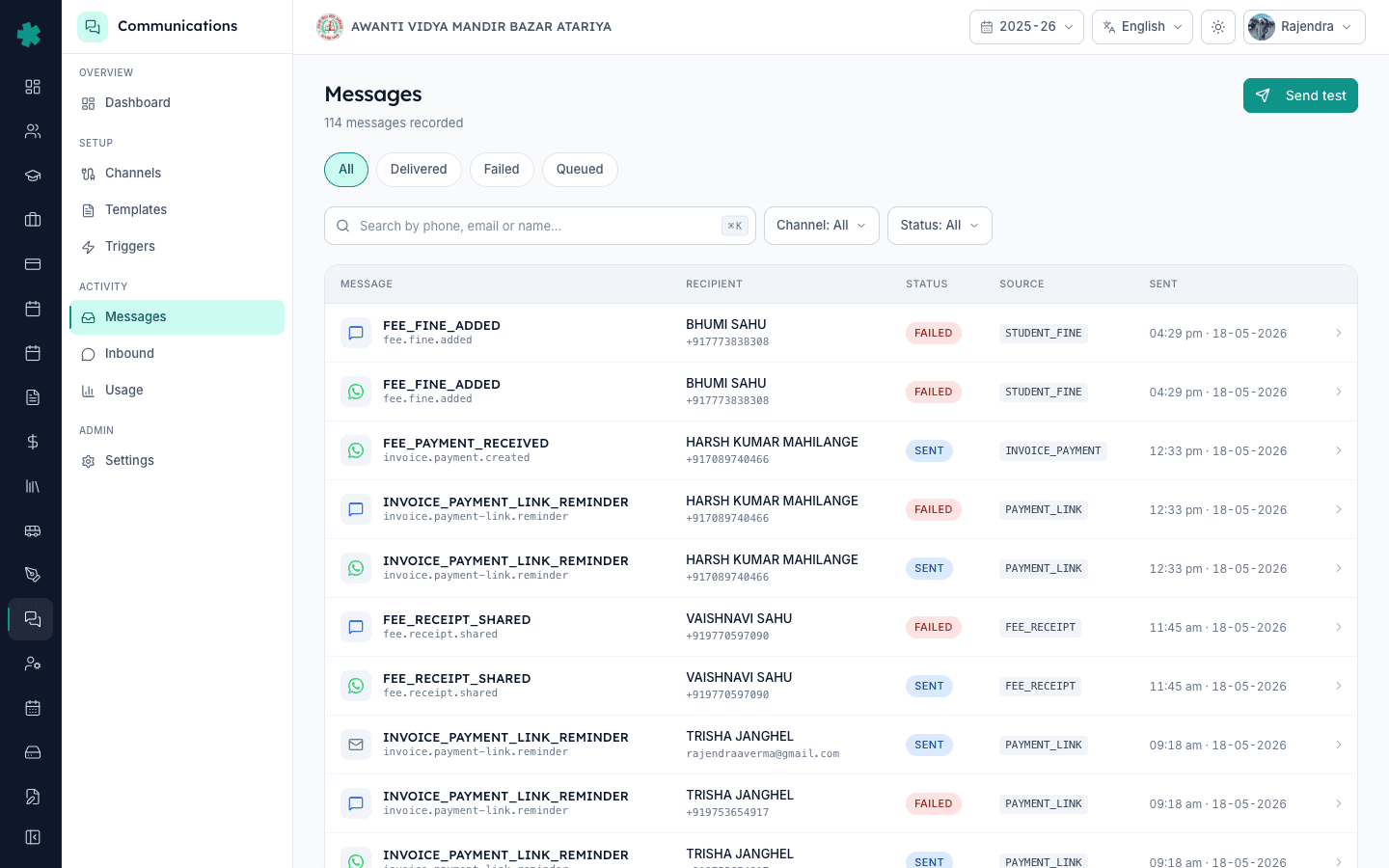Open the hard drive icon in rail

[x=33, y=752]
